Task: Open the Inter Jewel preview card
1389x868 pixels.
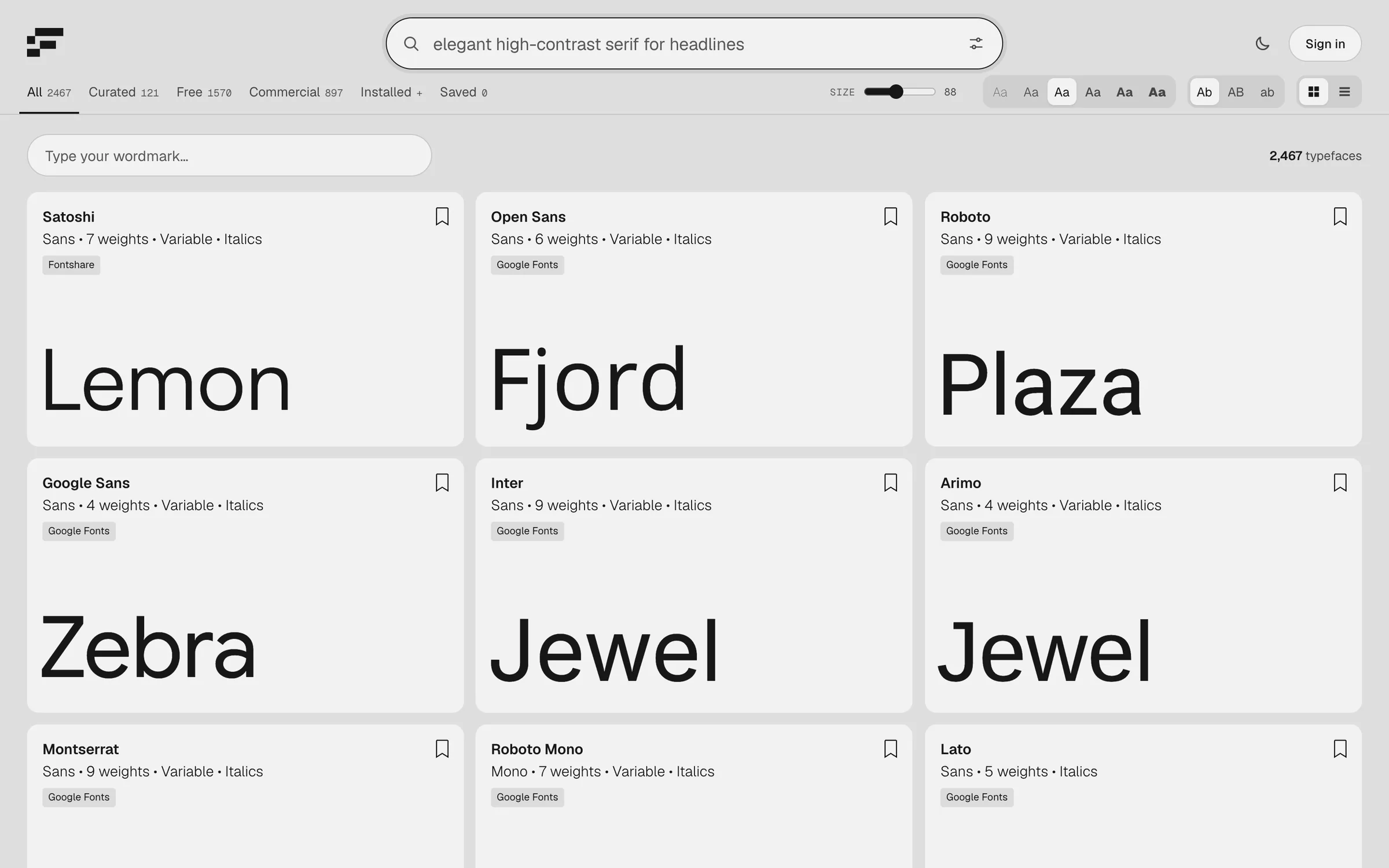Action: coord(604,650)
